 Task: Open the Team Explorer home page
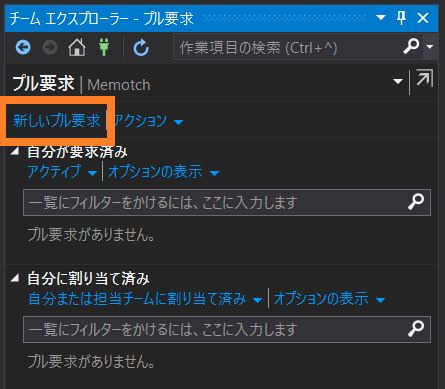pos(77,47)
